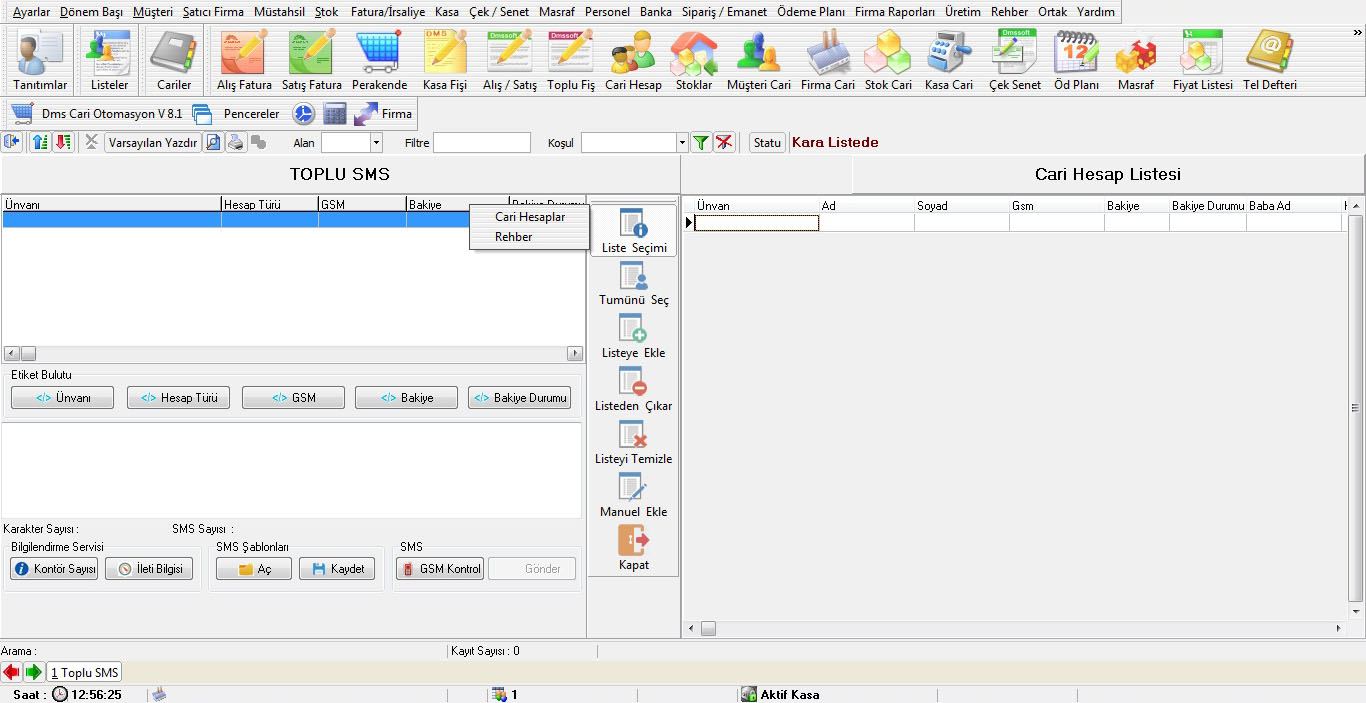1366x703 pixels.
Task: Click the Kontör Sayısı button
Action: pos(55,569)
